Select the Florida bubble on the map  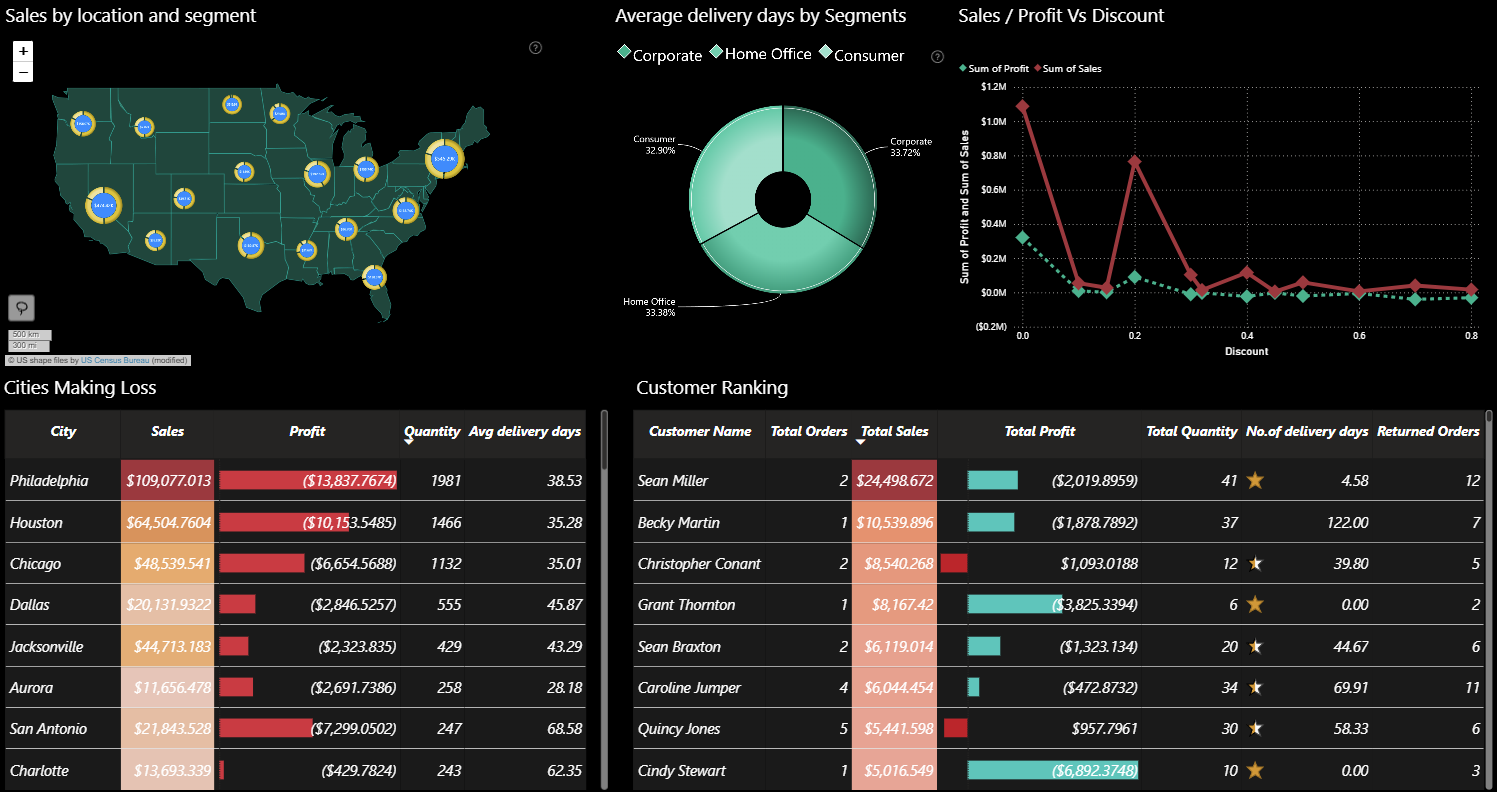(374, 277)
